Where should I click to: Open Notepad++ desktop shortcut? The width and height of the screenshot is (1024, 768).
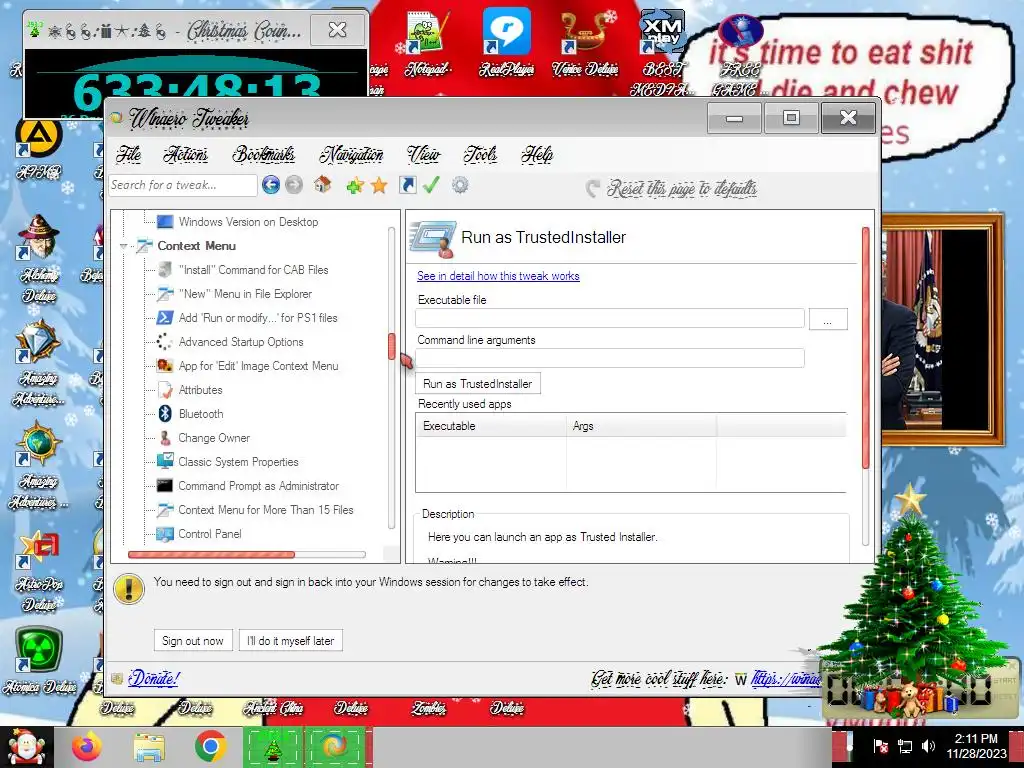426,44
